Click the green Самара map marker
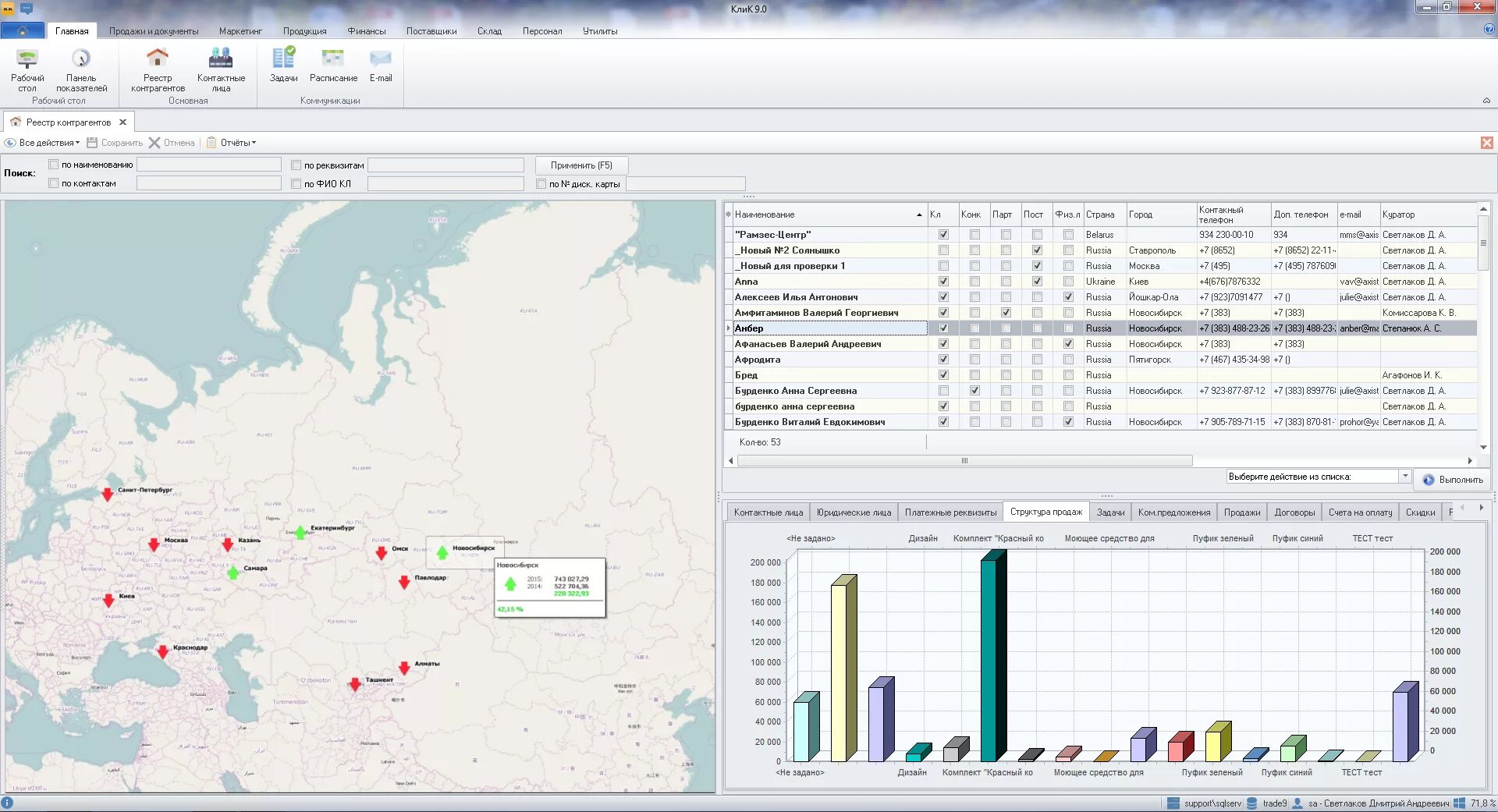This screenshot has height=812, width=1498. [233, 573]
